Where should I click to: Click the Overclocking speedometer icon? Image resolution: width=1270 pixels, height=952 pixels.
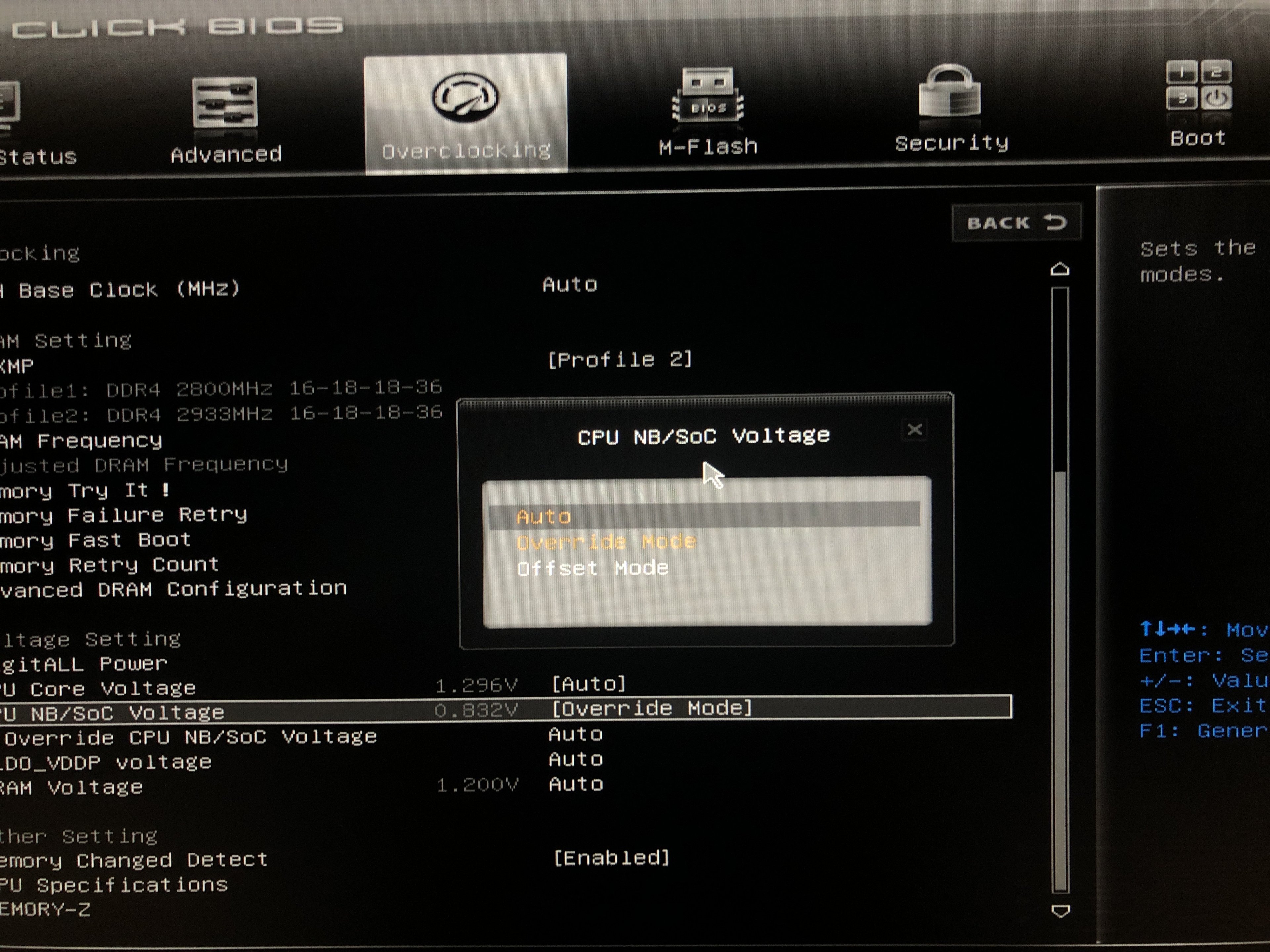point(464,98)
